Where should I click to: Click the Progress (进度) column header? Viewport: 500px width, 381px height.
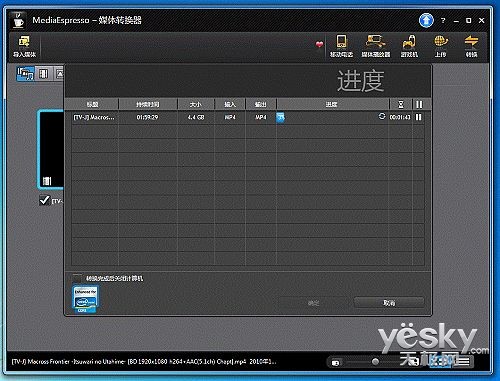(x=332, y=104)
